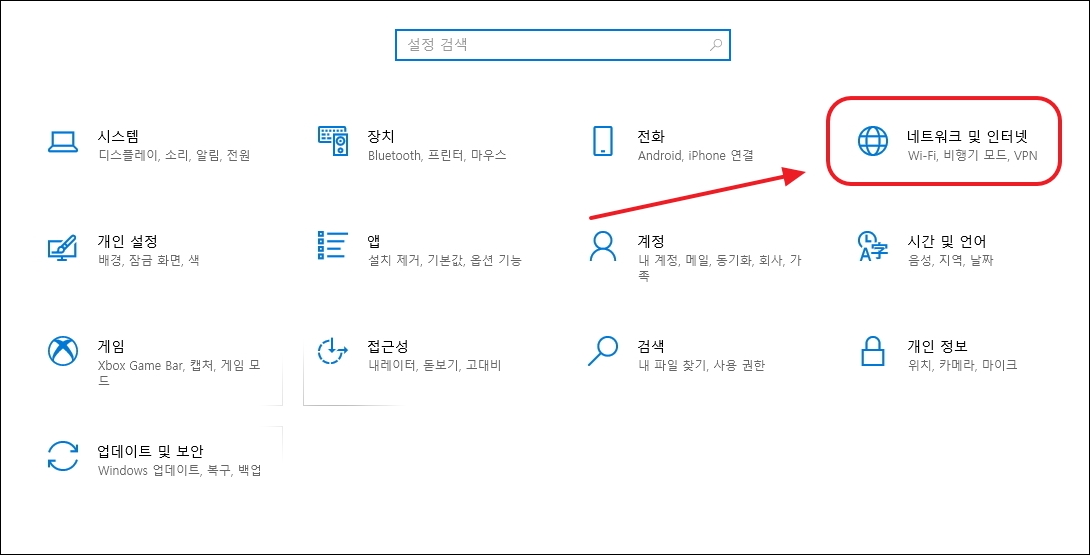Click text '음성, 지역, 날짜'

[950, 261]
